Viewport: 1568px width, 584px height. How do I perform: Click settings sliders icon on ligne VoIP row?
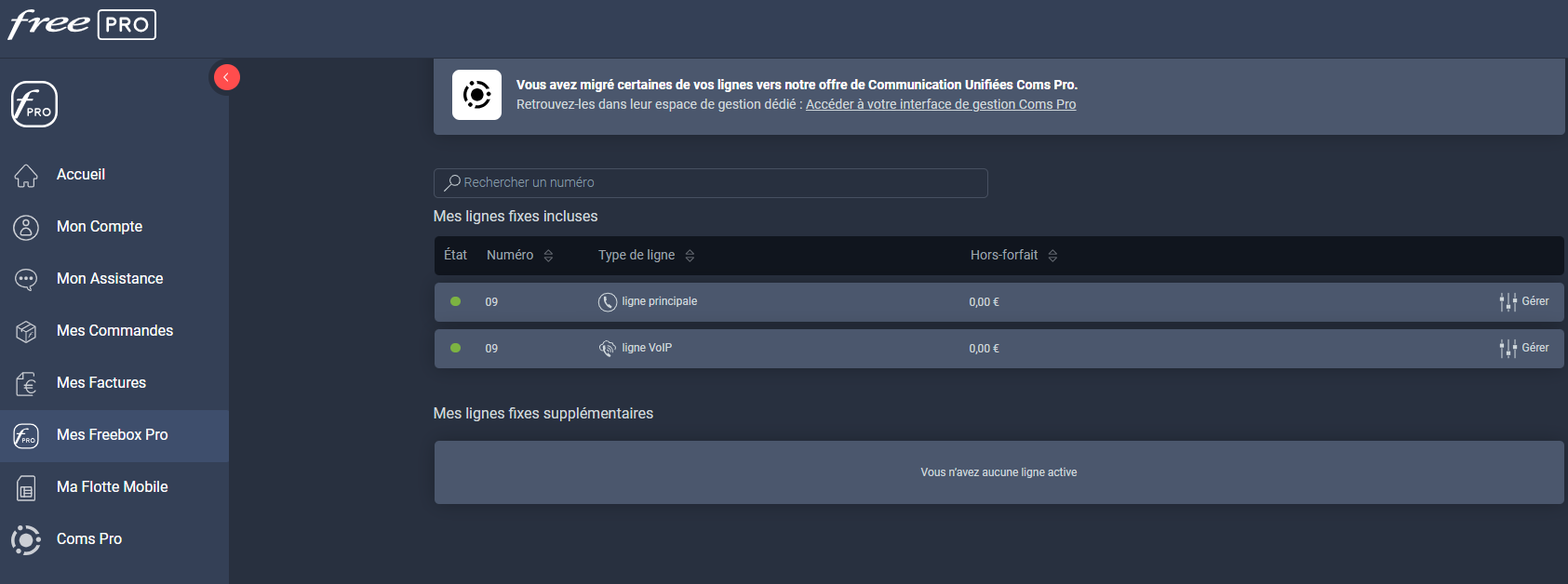click(x=1508, y=349)
